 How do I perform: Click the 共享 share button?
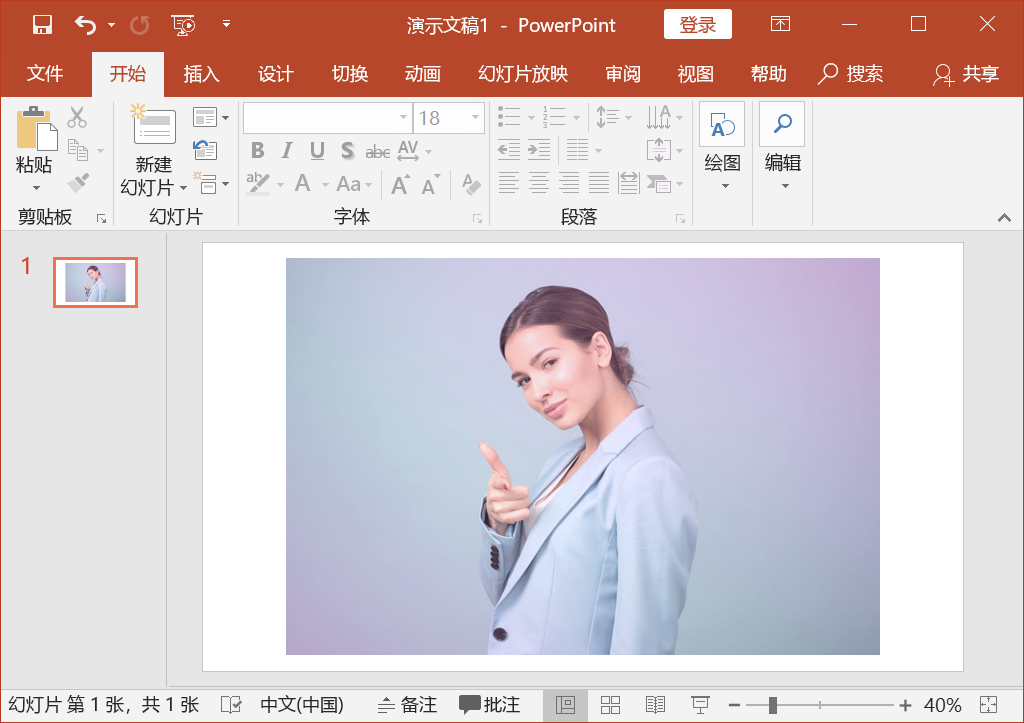[x=967, y=74]
